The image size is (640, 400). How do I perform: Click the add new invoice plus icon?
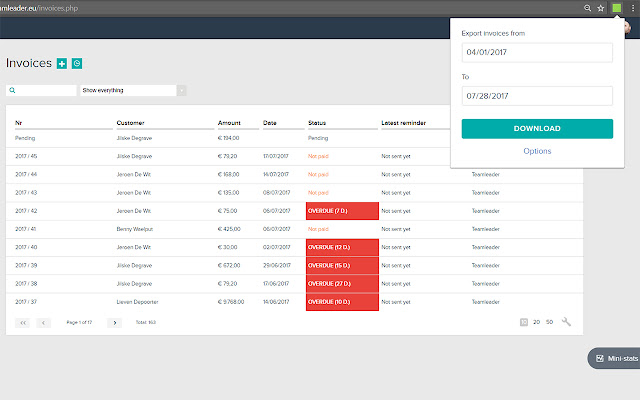coord(62,64)
